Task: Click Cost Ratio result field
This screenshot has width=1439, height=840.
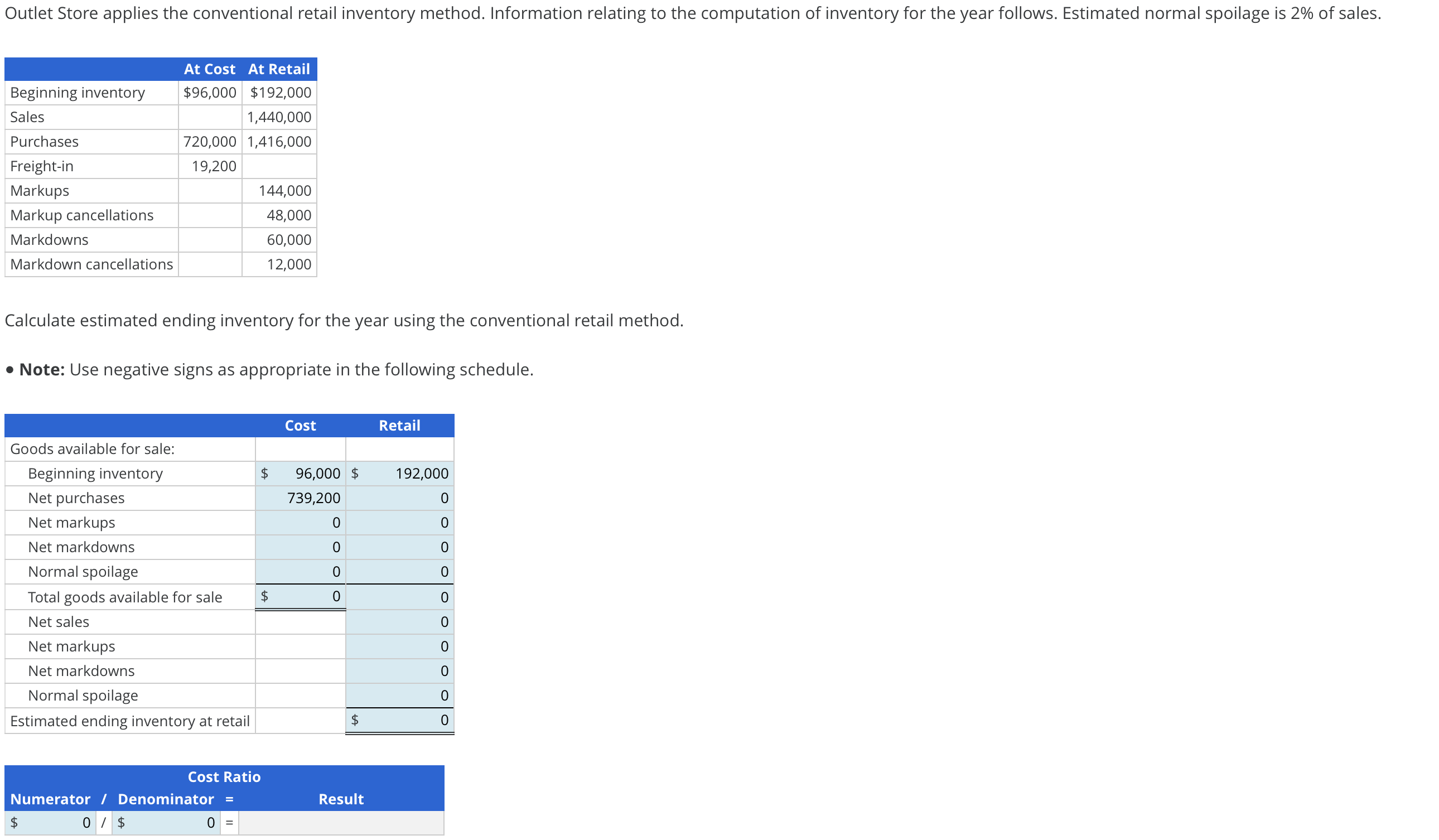Action: click(341, 823)
